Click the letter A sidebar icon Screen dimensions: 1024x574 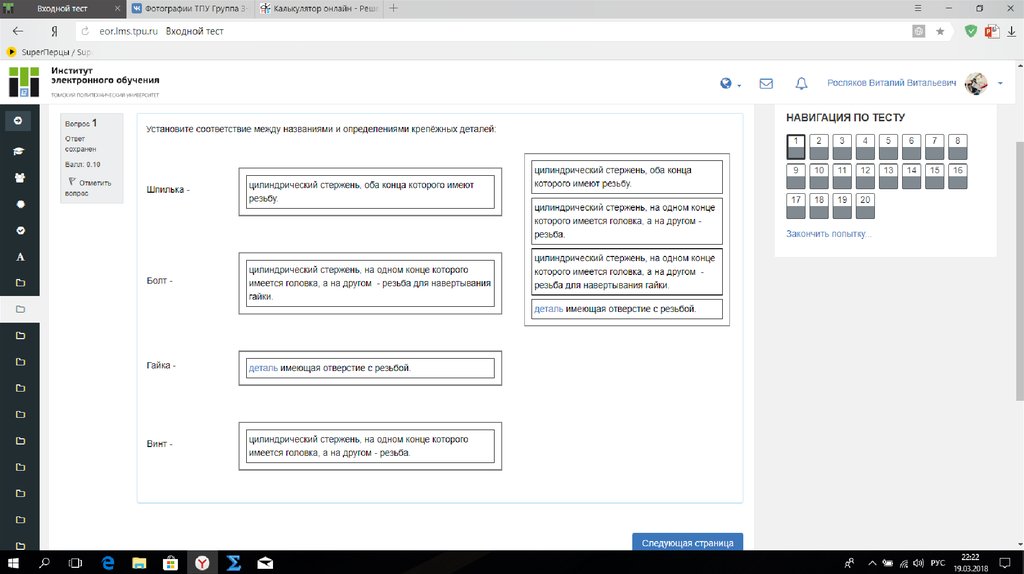pos(20,257)
